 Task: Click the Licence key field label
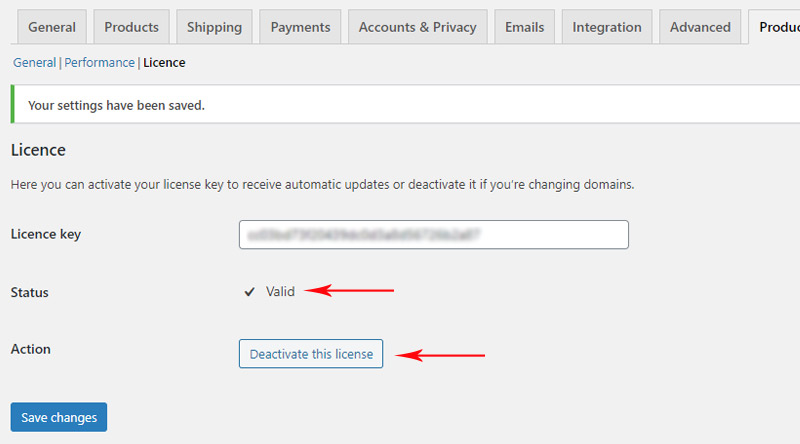pyautogui.click(x=46, y=234)
